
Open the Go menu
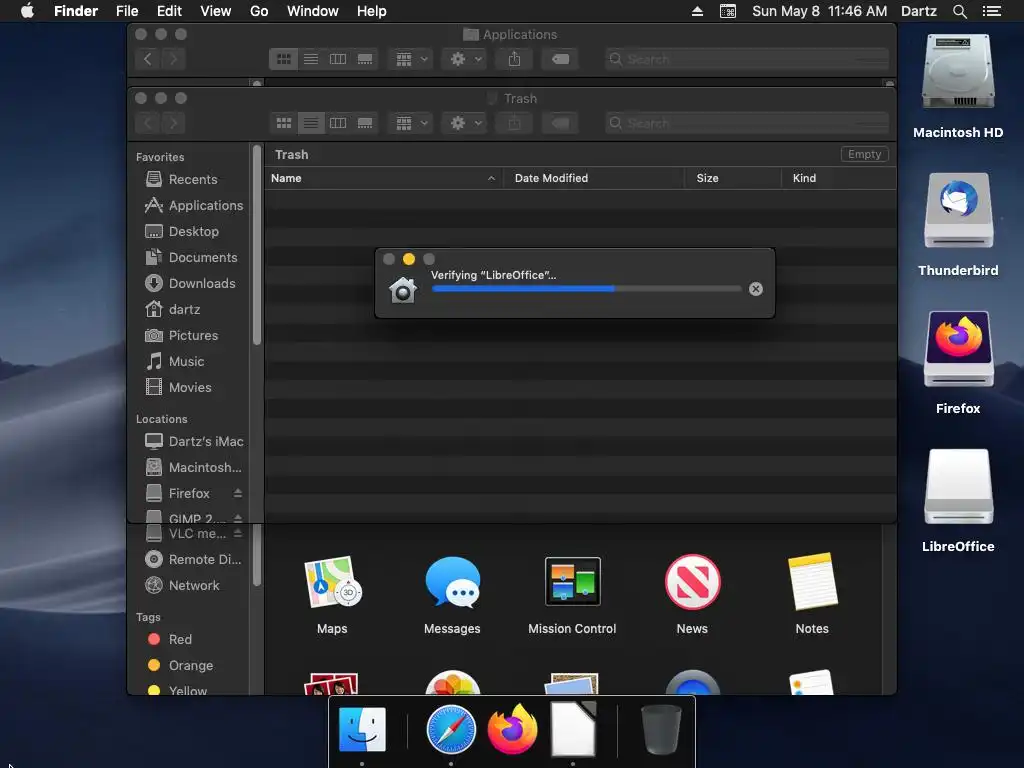259,11
